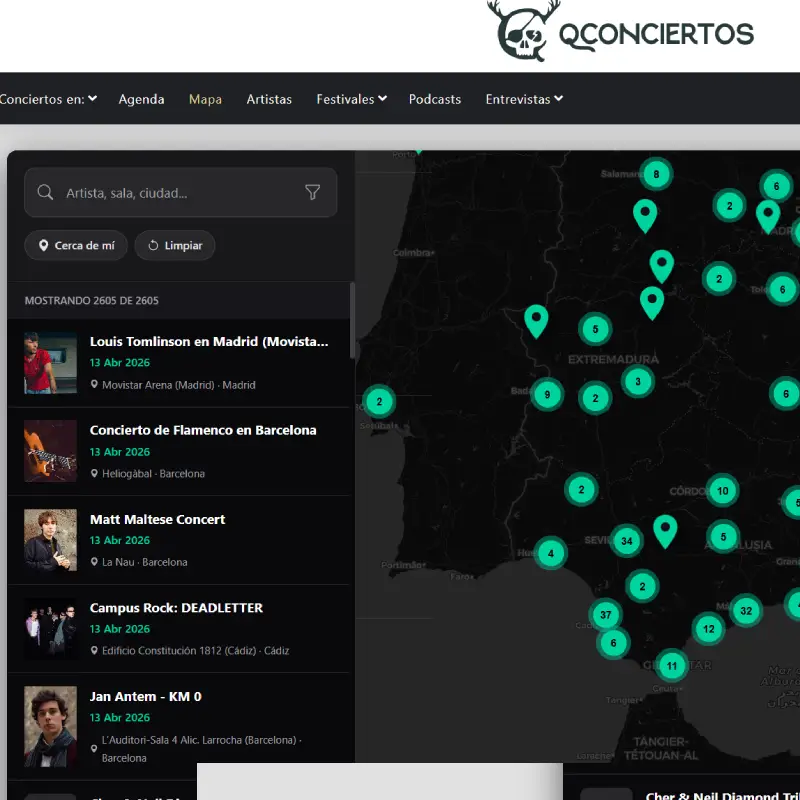Open the Podcasts section
The width and height of the screenshot is (800, 800).
tap(434, 99)
